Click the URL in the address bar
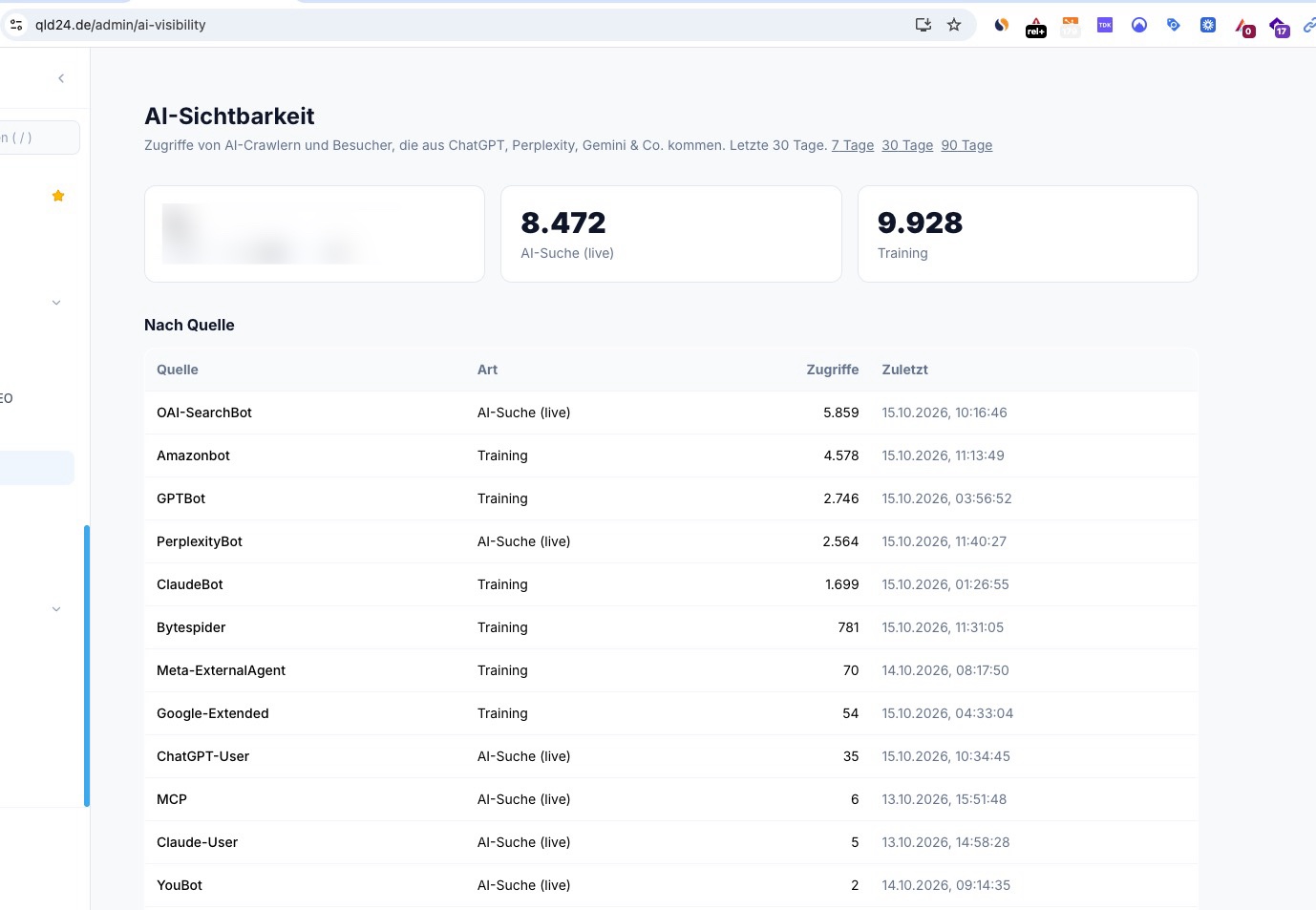Image resolution: width=1316 pixels, height=910 pixels. click(x=120, y=25)
